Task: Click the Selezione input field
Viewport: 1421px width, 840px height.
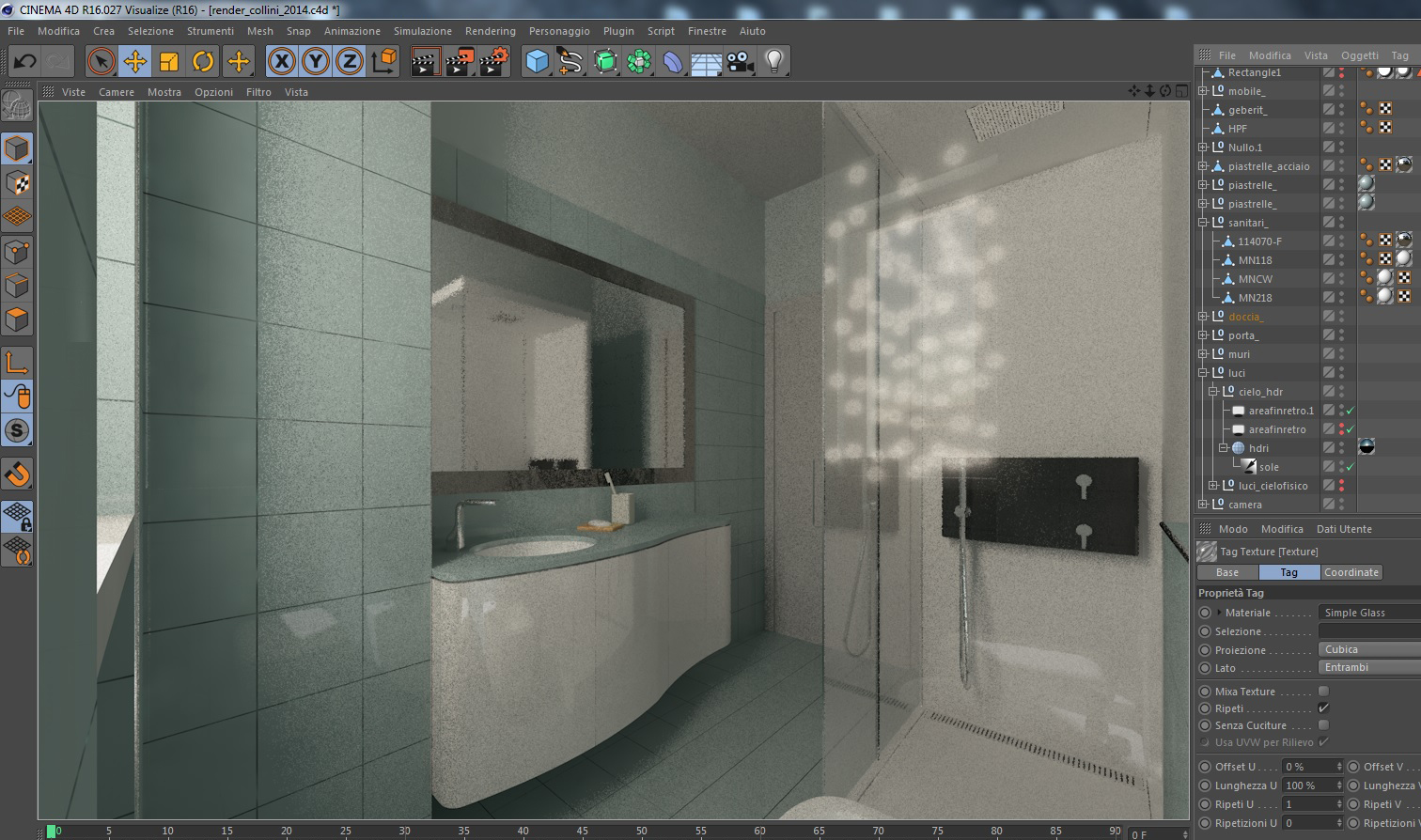Action: tap(1369, 631)
